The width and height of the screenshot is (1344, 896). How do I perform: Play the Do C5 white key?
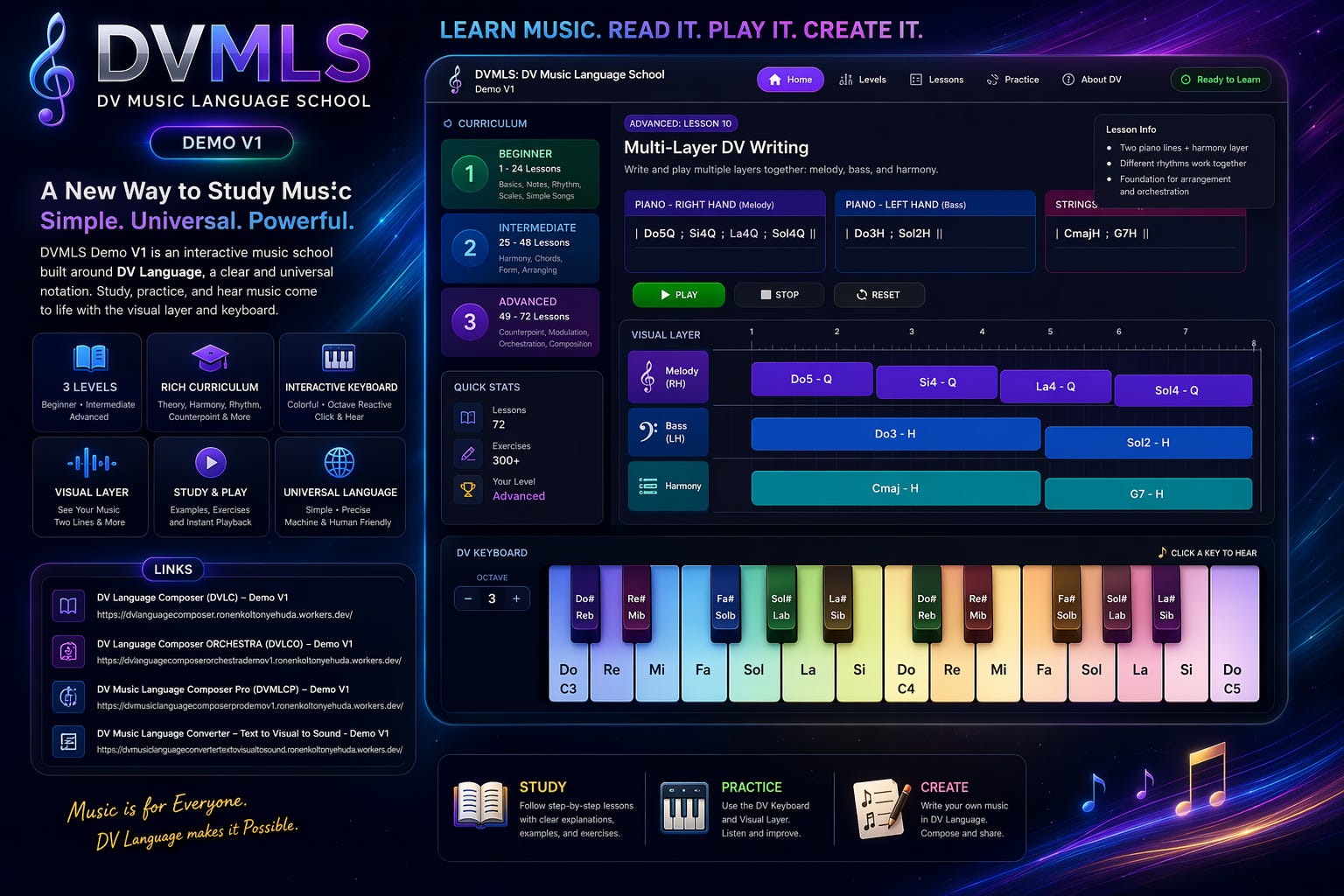point(1233,634)
